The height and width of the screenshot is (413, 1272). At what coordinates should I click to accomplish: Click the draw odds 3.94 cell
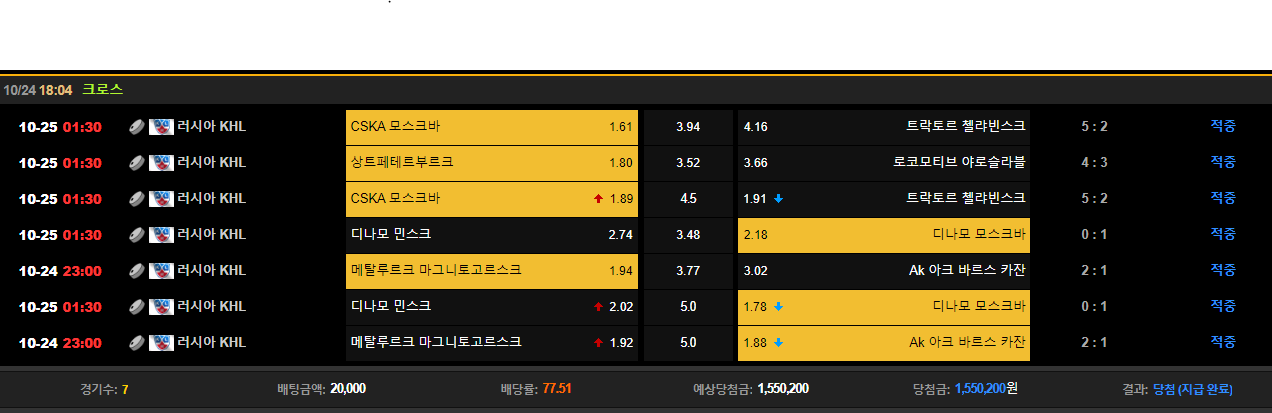coord(688,127)
